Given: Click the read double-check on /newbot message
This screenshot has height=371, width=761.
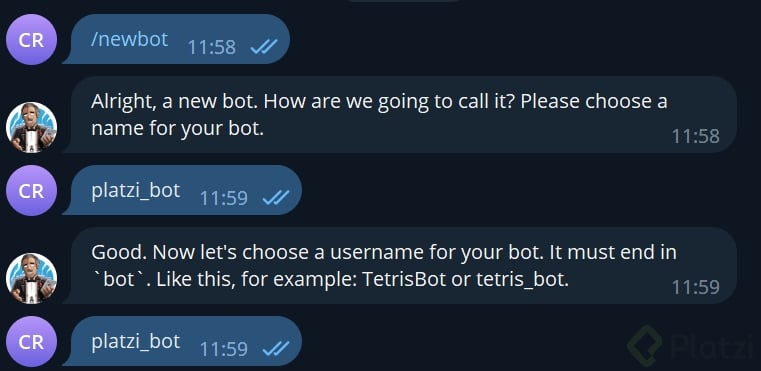Looking at the screenshot, I should click(264, 47).
